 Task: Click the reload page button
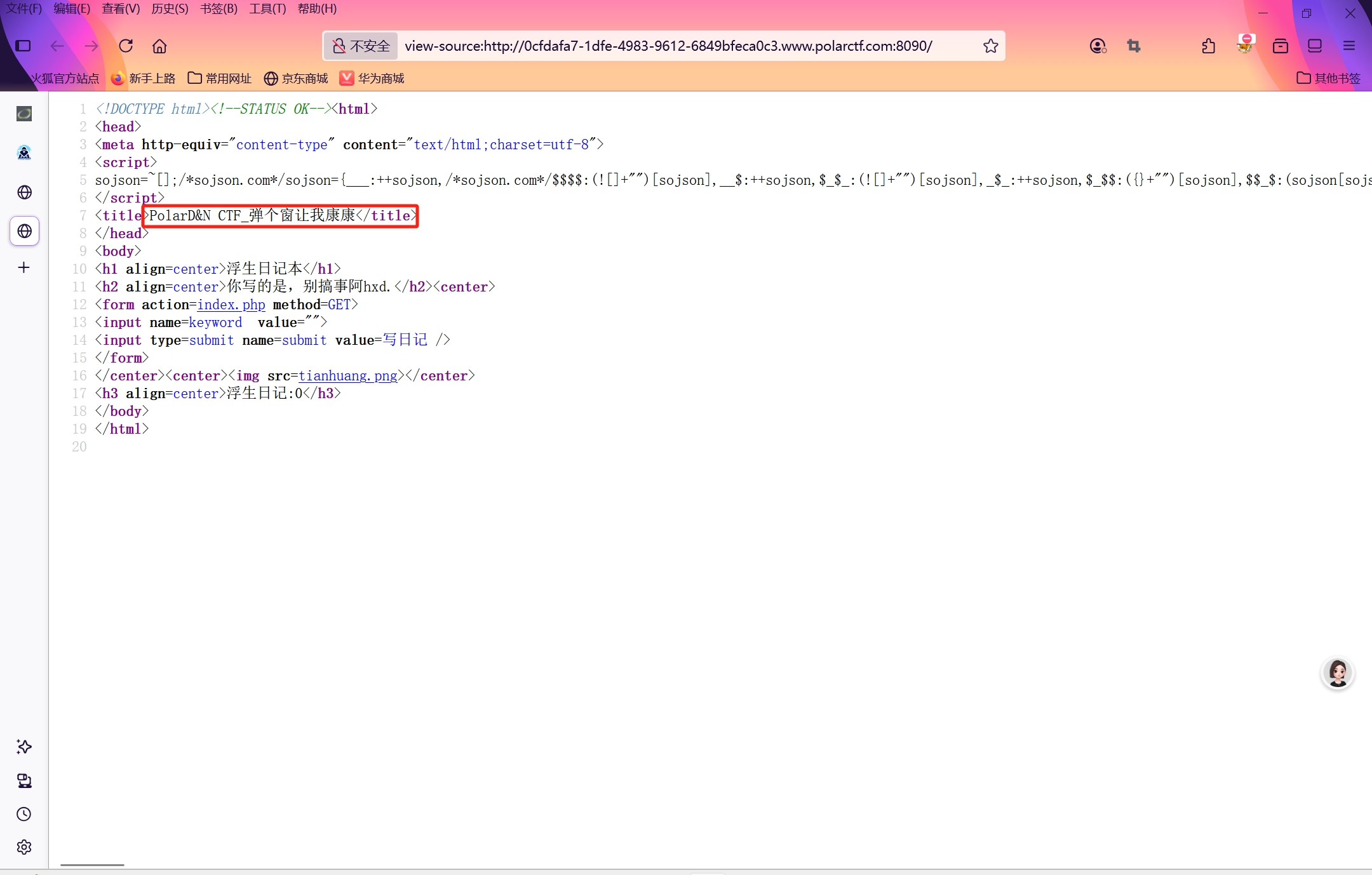point(126,46)
